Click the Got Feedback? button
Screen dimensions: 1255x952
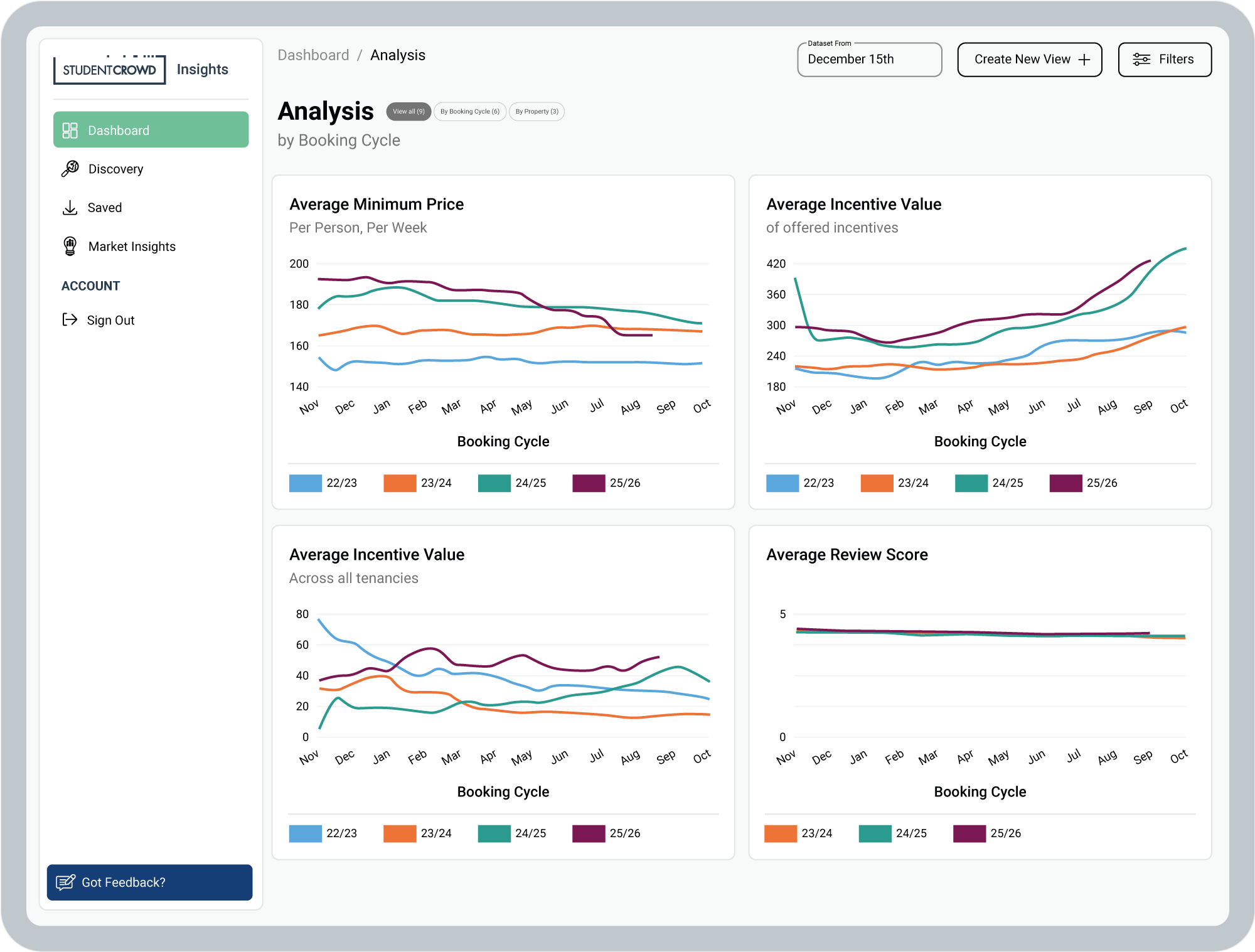[x=149, y=882]
